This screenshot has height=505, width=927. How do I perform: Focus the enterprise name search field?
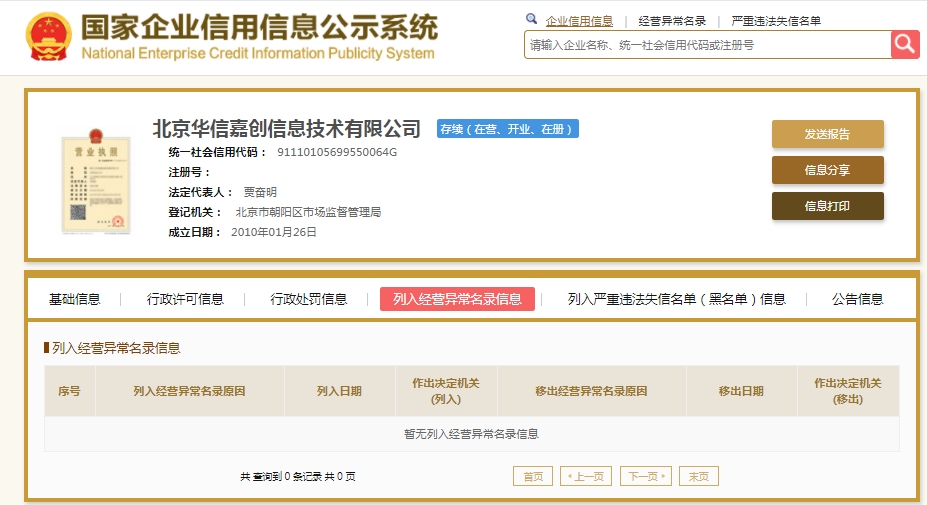[708, 45]
